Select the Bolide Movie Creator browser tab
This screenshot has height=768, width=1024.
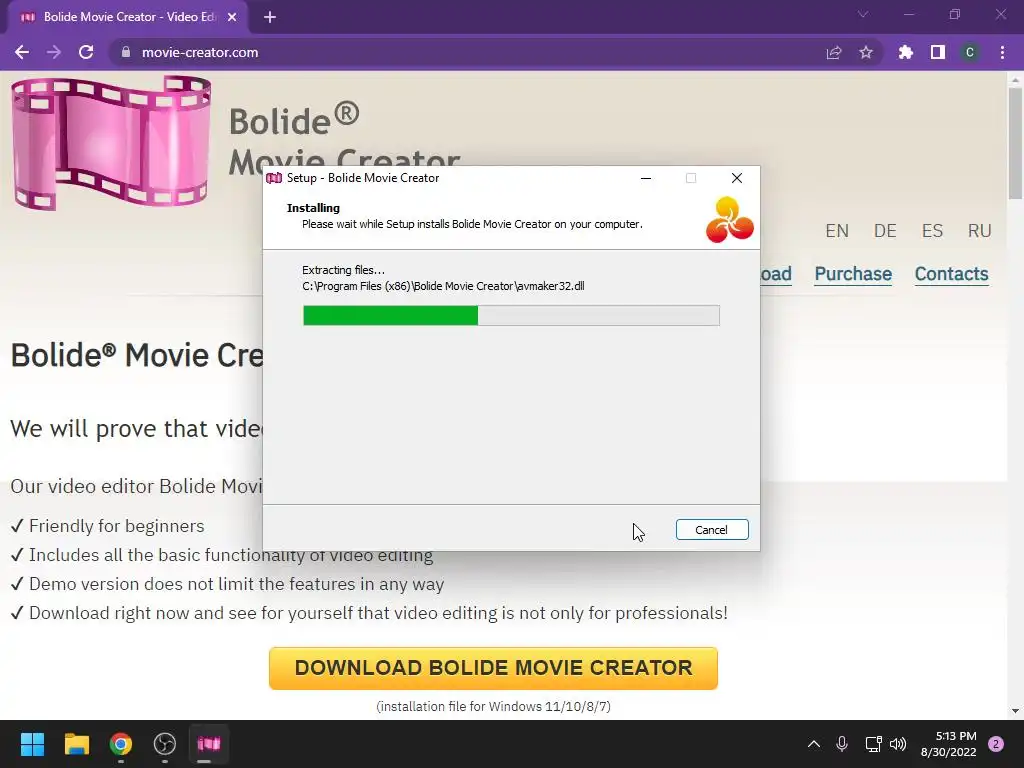click(127, 17)
